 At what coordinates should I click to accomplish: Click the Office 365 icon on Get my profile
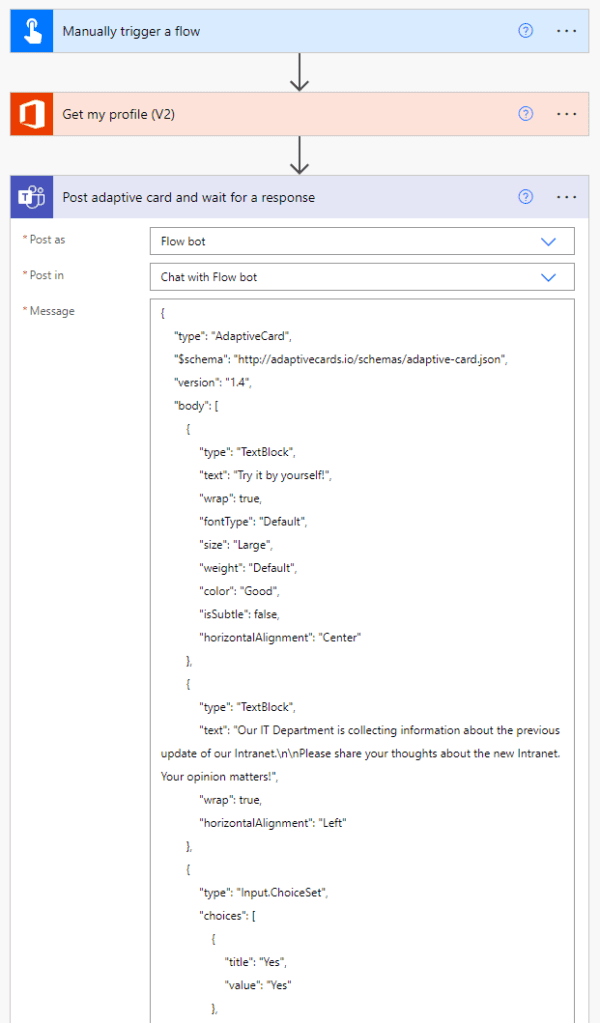pos(31,114)
